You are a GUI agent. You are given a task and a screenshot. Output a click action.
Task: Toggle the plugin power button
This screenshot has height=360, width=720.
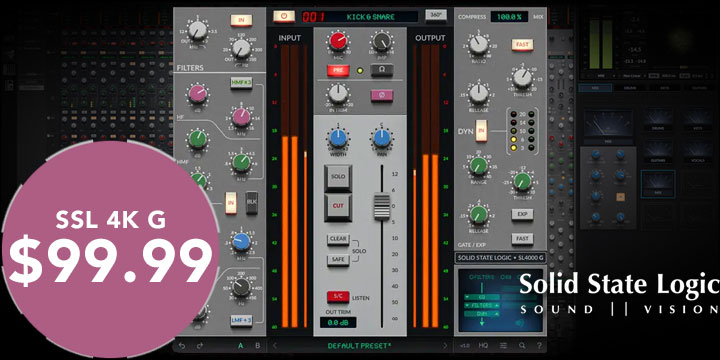(284, 16)
